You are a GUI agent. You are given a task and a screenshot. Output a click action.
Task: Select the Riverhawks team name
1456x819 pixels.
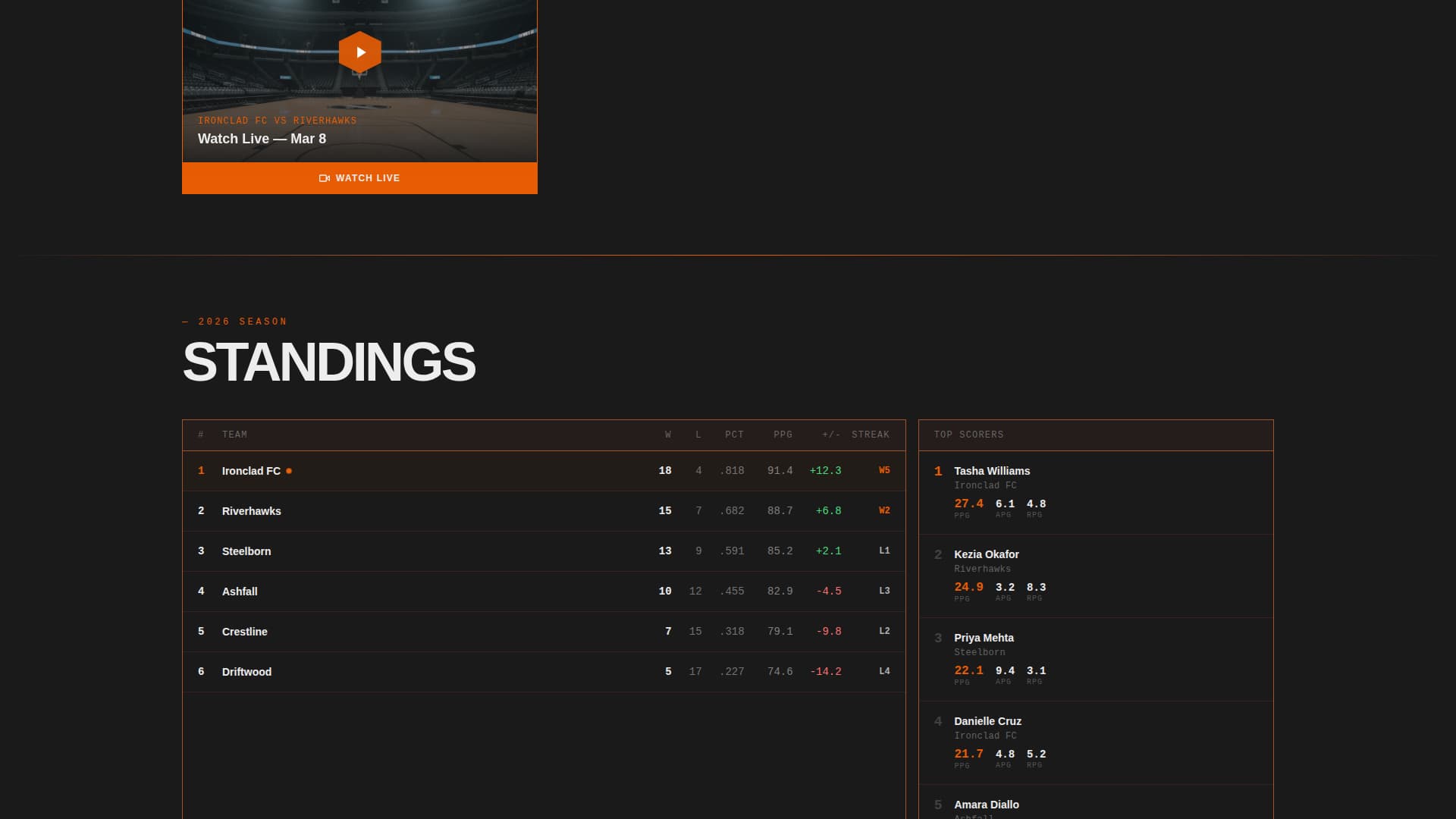(251, 511)
